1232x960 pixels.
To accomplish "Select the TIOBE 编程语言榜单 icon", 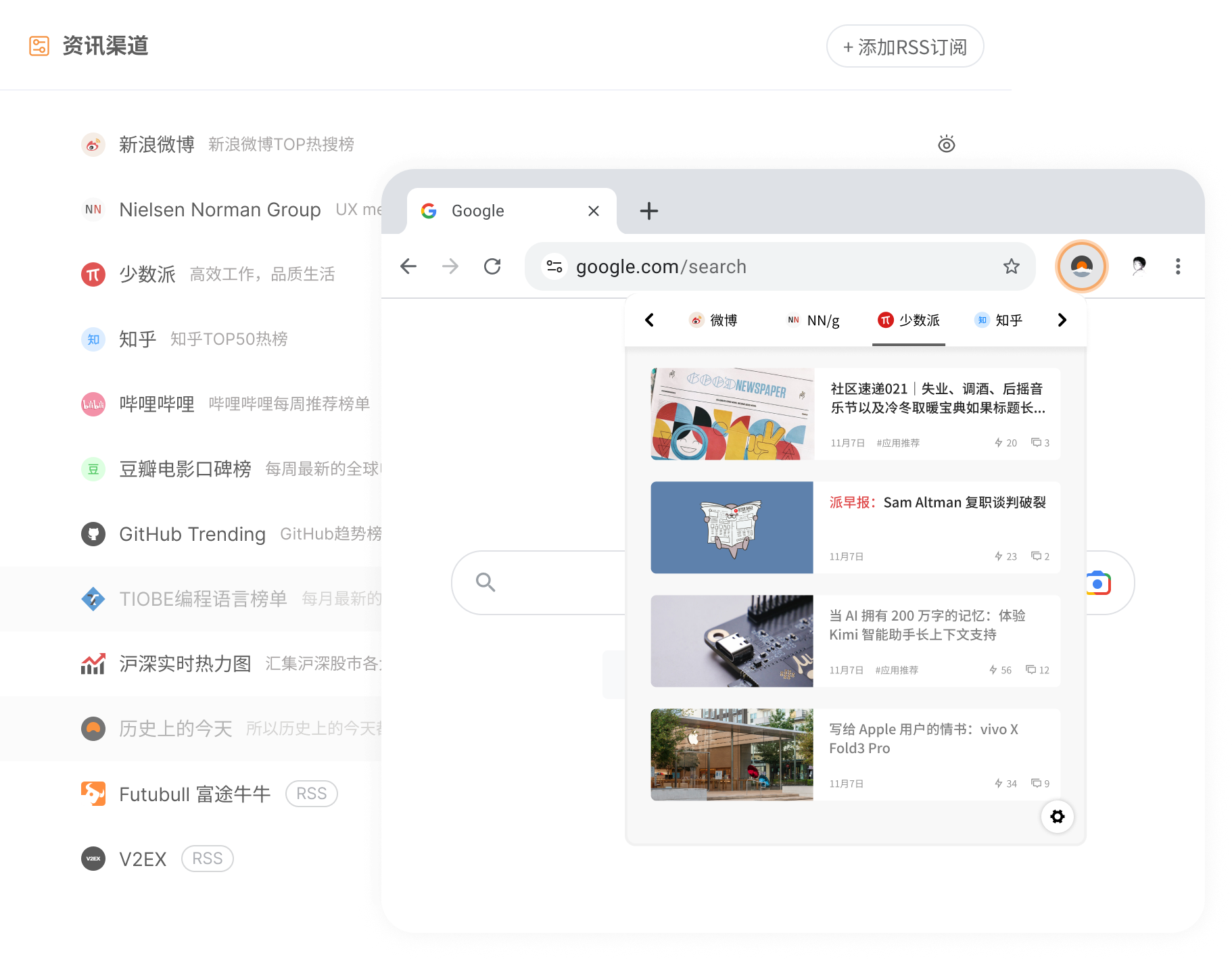I will click(x=94, y=598).
